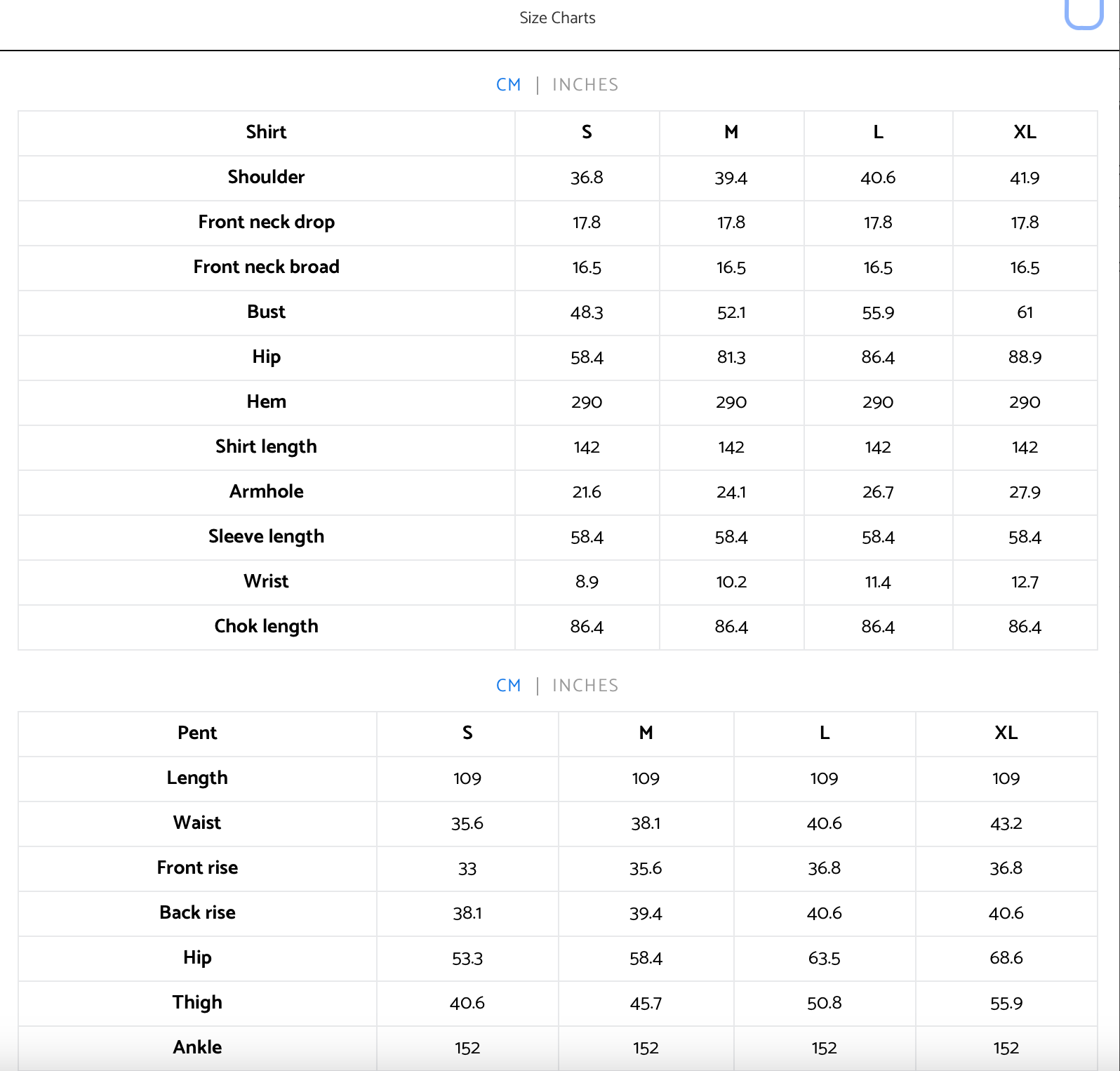Select the M column header in Pent table
The image size is (1120, 1071).
coord(646,733)
